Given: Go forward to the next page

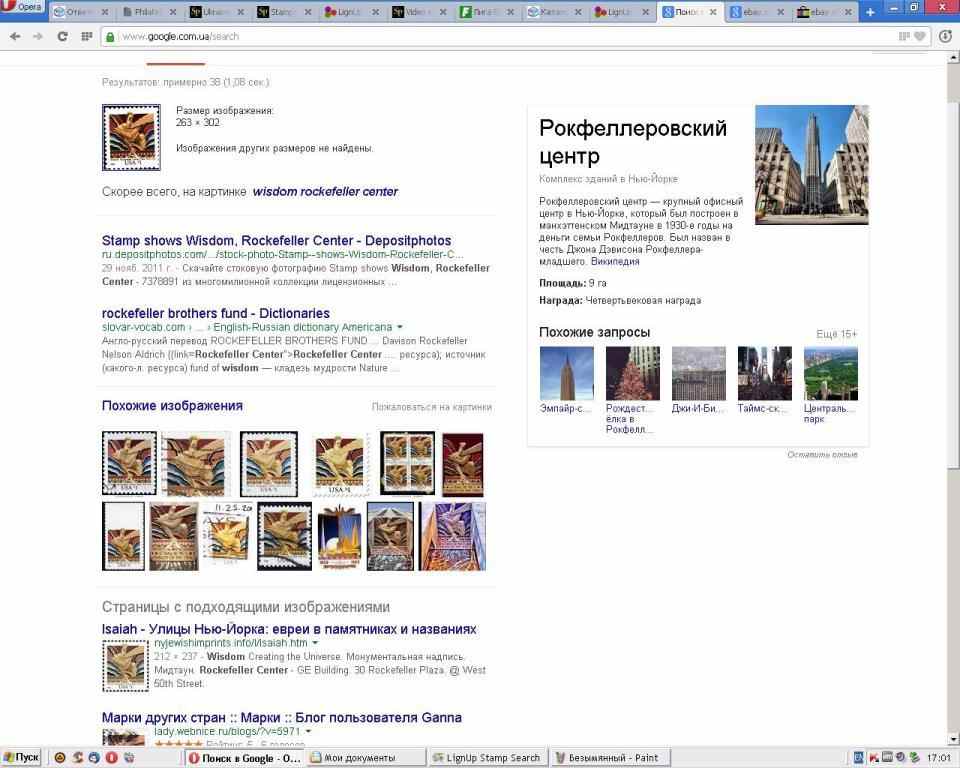Looking at the screenshot, I should click(38, 37).
